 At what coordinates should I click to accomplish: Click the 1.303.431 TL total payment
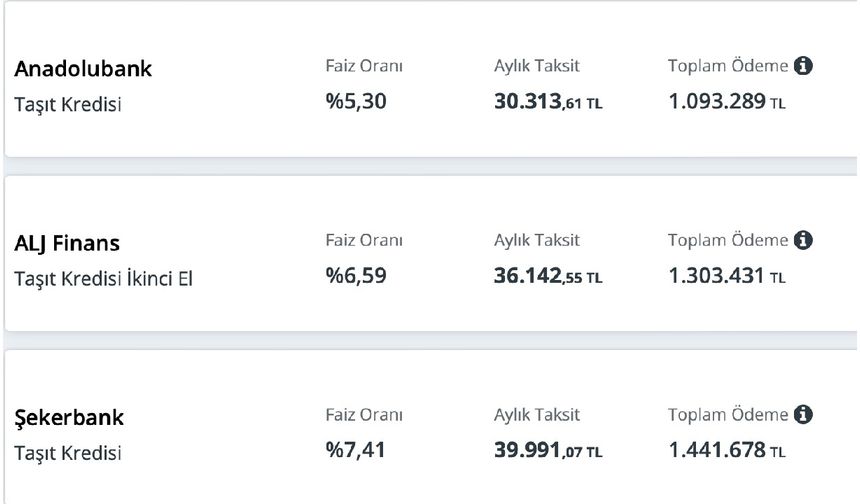(x=727, y=276)
